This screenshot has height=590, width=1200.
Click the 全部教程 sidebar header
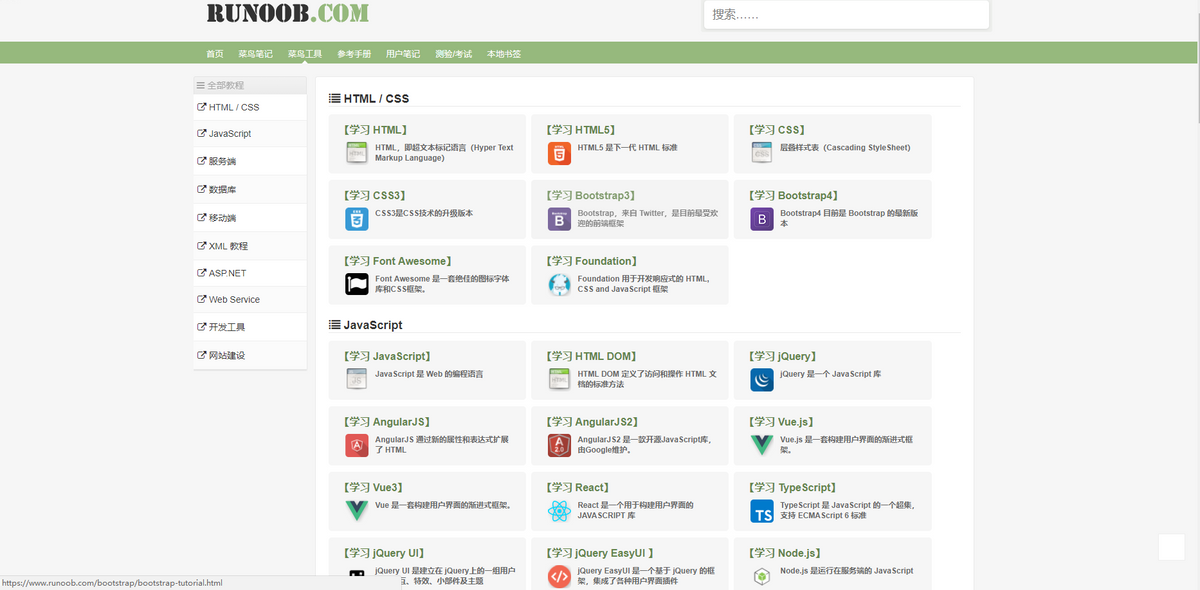(x=250, y=86)
